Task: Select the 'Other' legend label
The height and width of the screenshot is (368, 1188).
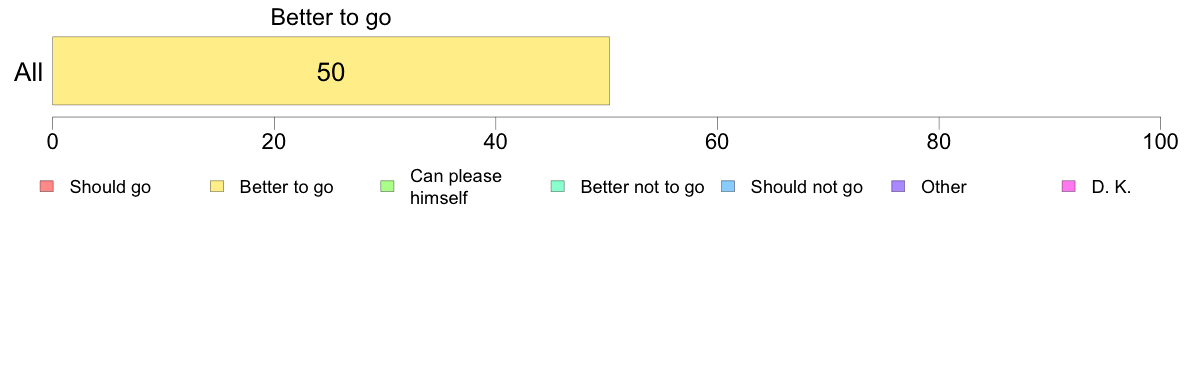Action: (944, 187)
